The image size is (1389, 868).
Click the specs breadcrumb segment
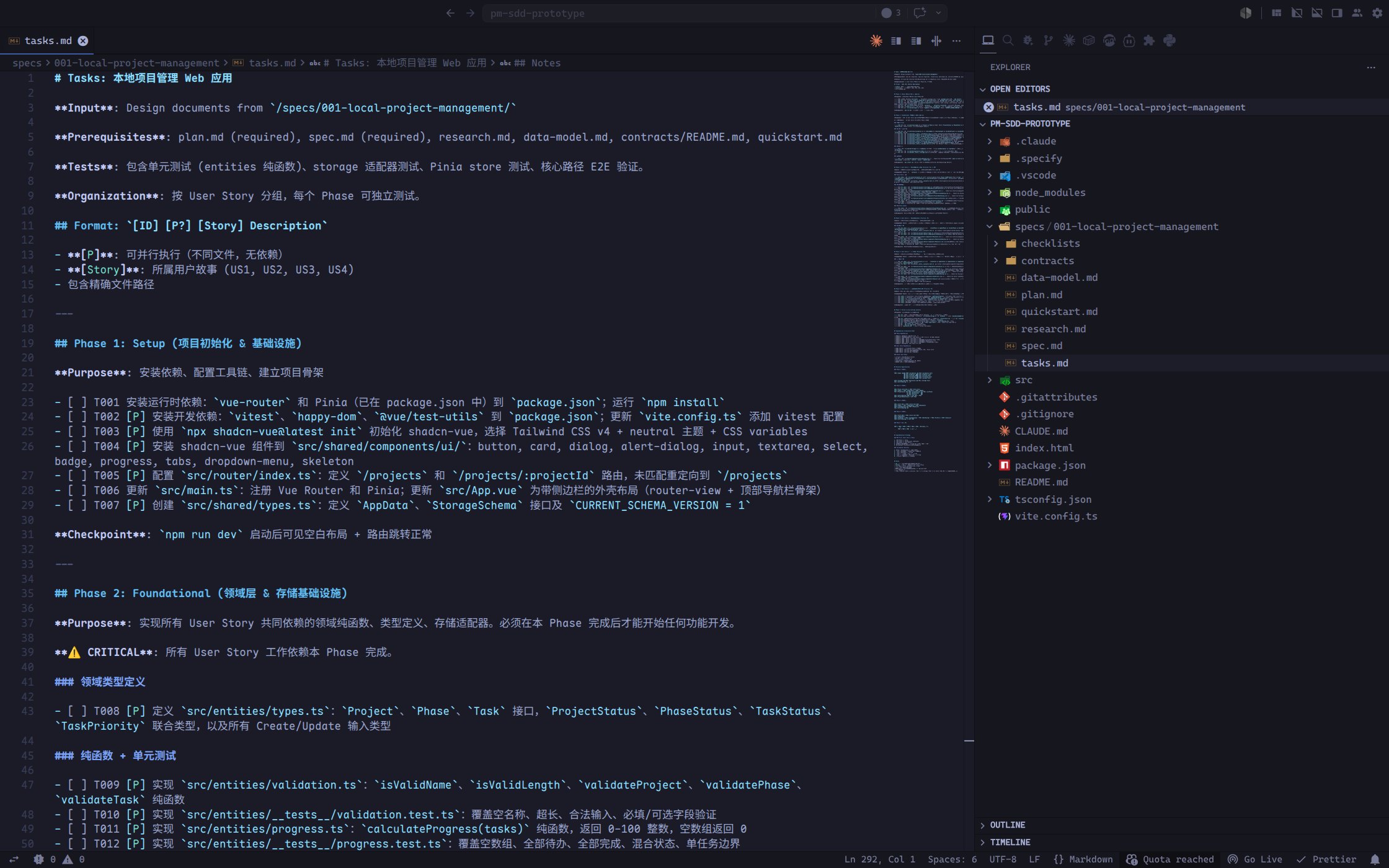point(27,63)
